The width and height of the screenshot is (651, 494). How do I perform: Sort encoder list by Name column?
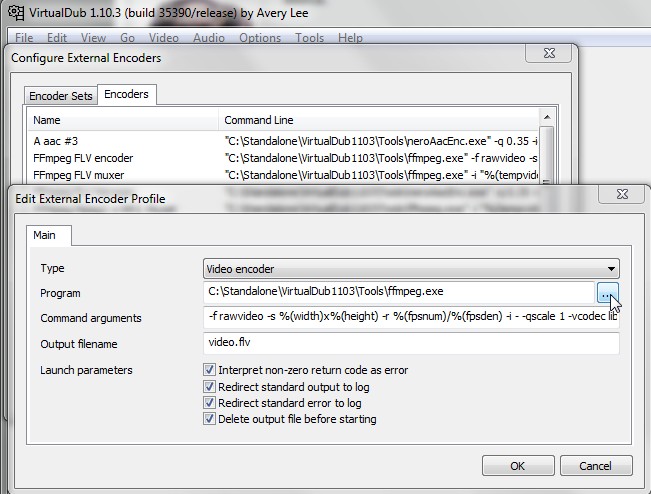[123, 120]
